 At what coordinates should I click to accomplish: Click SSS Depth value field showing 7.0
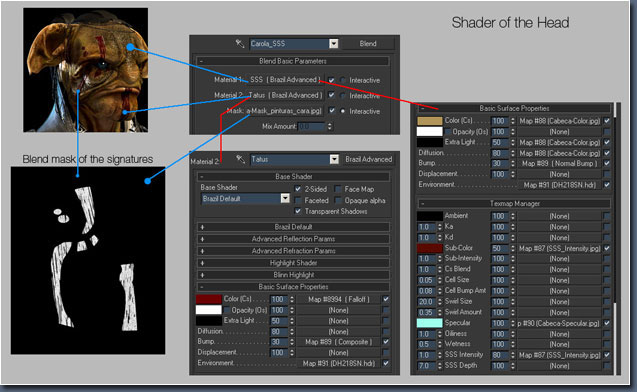[x=426, y=366]
